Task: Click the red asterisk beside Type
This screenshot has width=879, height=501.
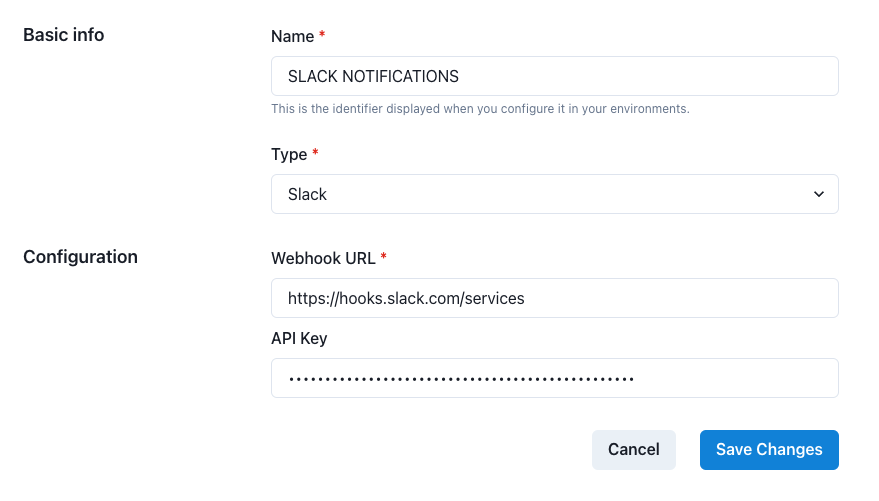Action: [x=315, y=152]
